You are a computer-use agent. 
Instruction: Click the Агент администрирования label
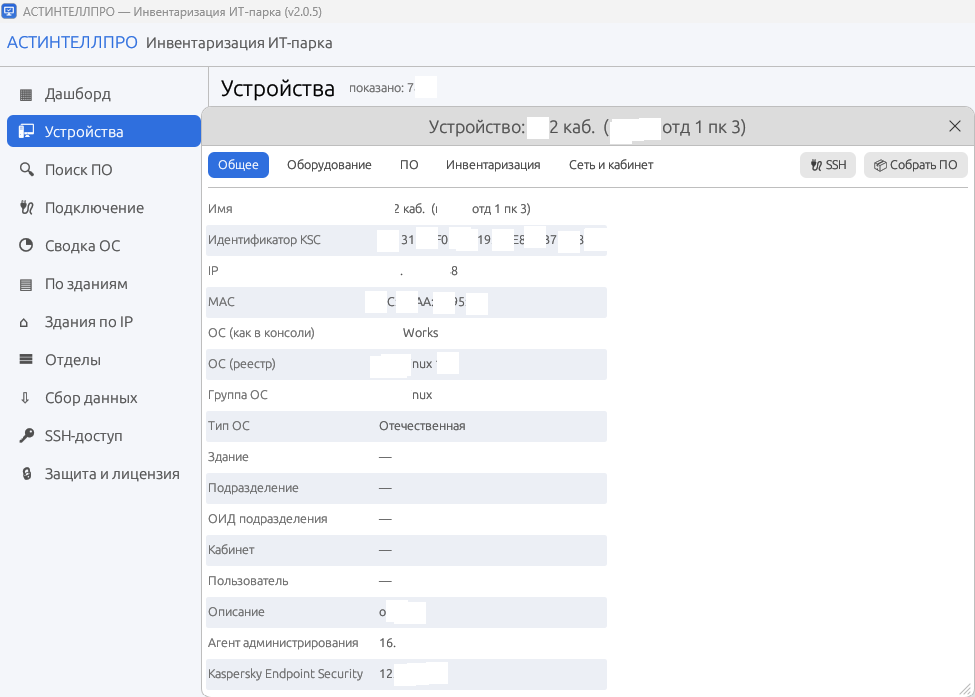coord(283,643)
